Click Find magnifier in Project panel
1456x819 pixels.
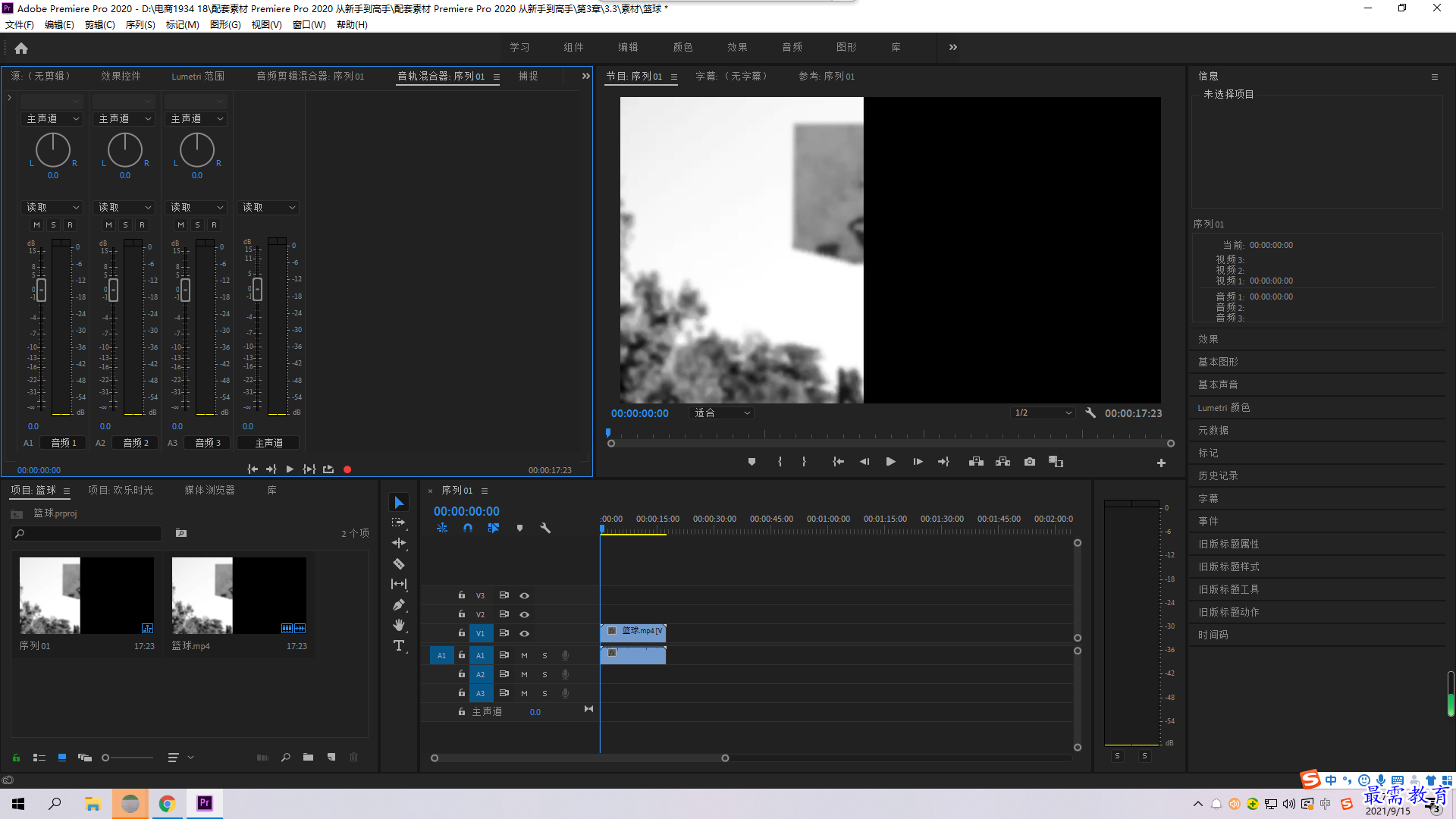(x=286, y=757)
